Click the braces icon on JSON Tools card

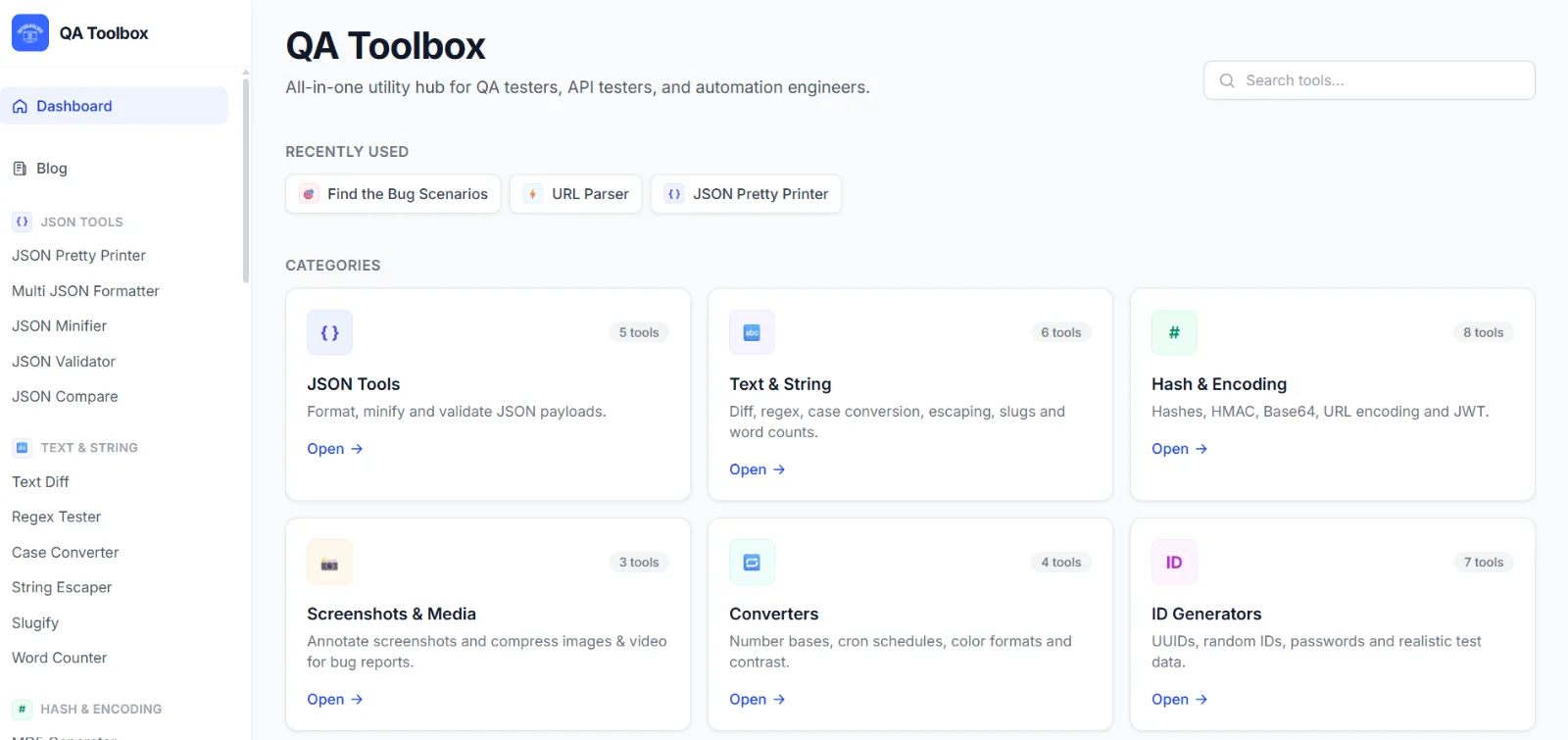click(329, 332)
